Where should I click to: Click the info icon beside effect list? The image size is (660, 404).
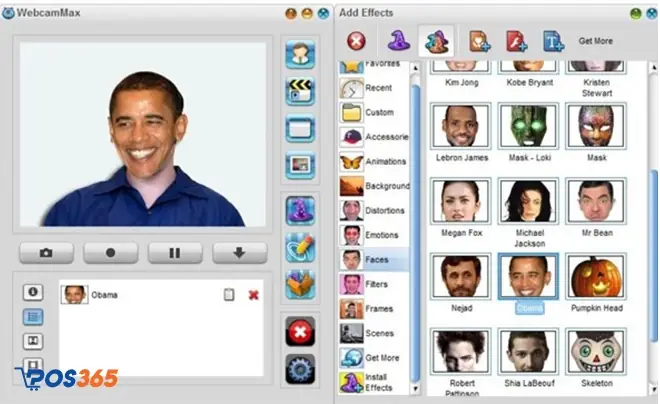pos(33,292)
